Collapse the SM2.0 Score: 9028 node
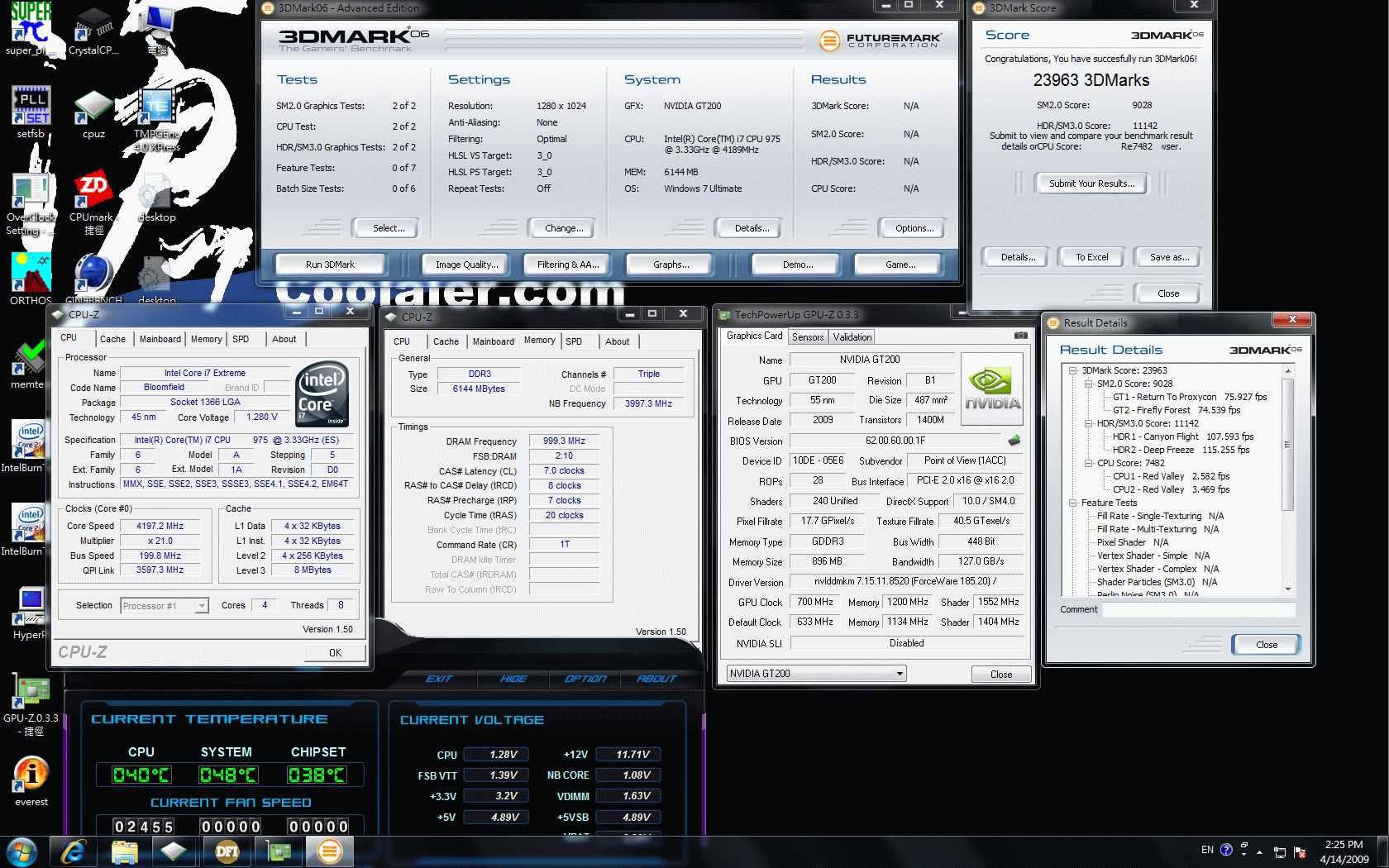1389x868 pixels. click(1089, 384)
